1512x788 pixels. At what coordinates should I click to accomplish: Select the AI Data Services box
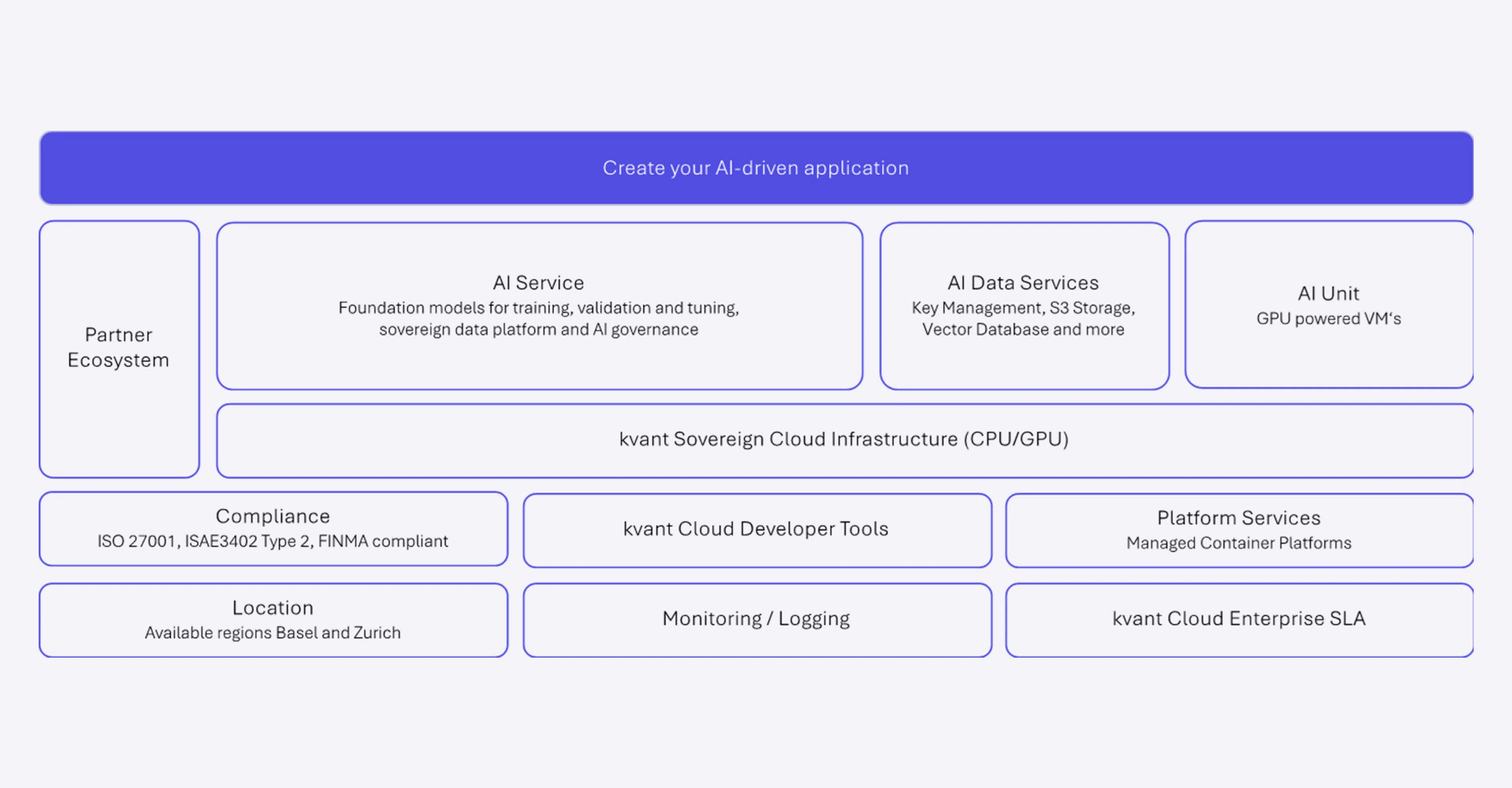click(x=1024, y=305)
